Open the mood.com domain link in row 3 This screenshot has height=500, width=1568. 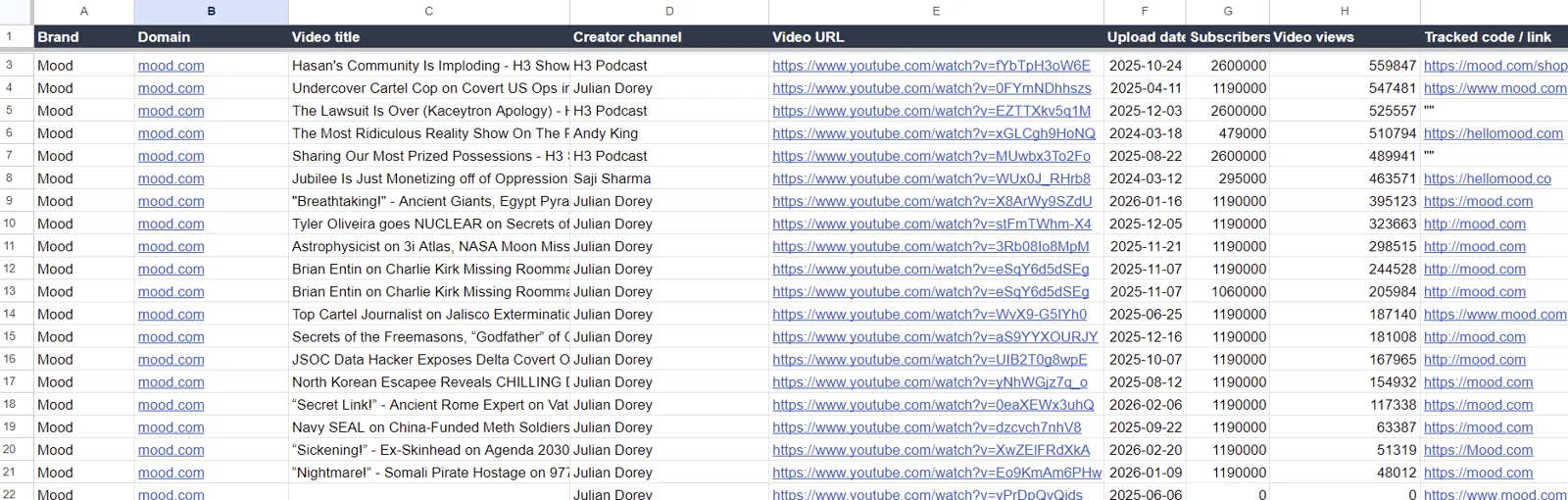tap(171, 66)
